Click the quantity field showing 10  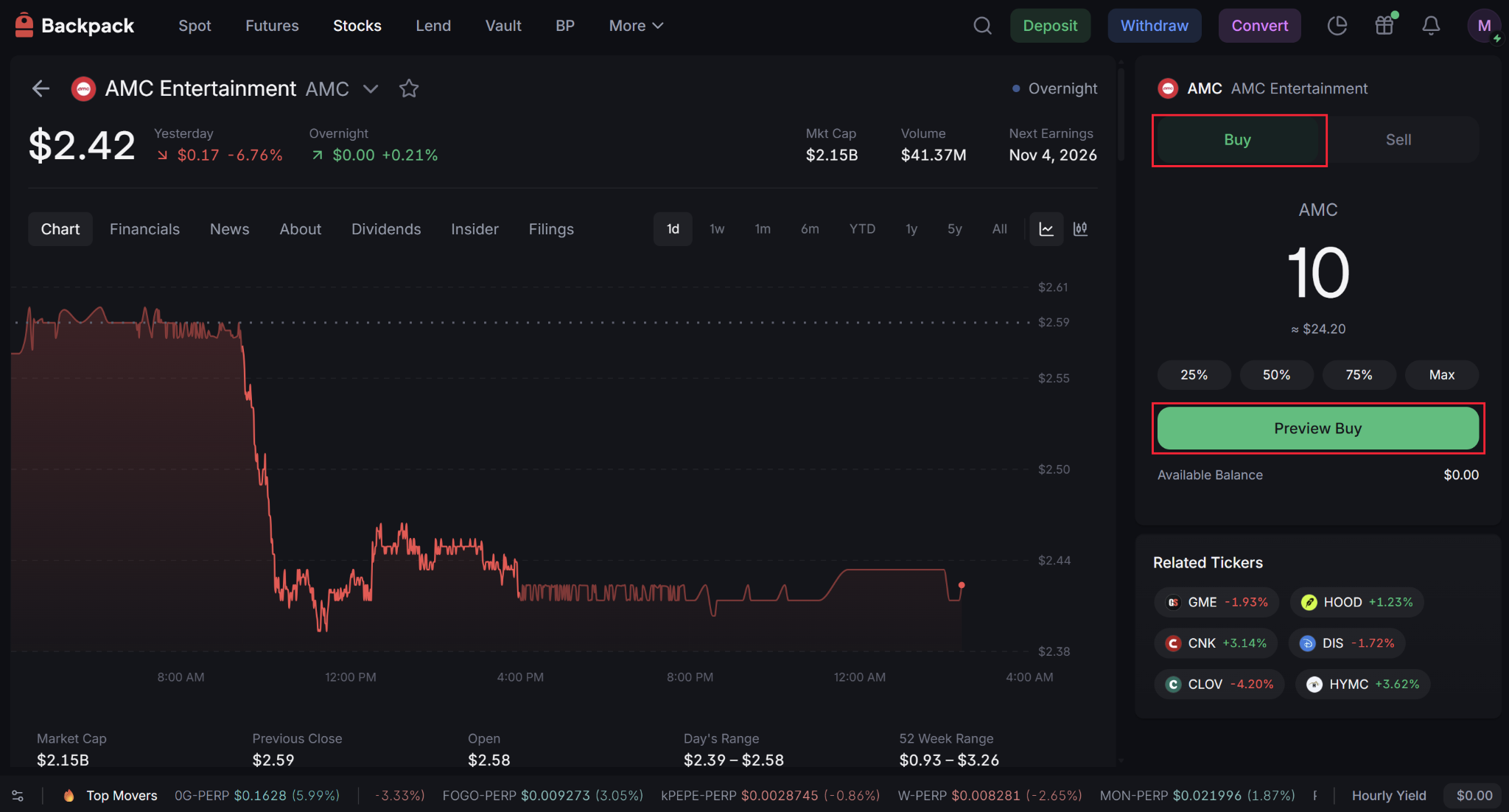tap(1318, 273)
